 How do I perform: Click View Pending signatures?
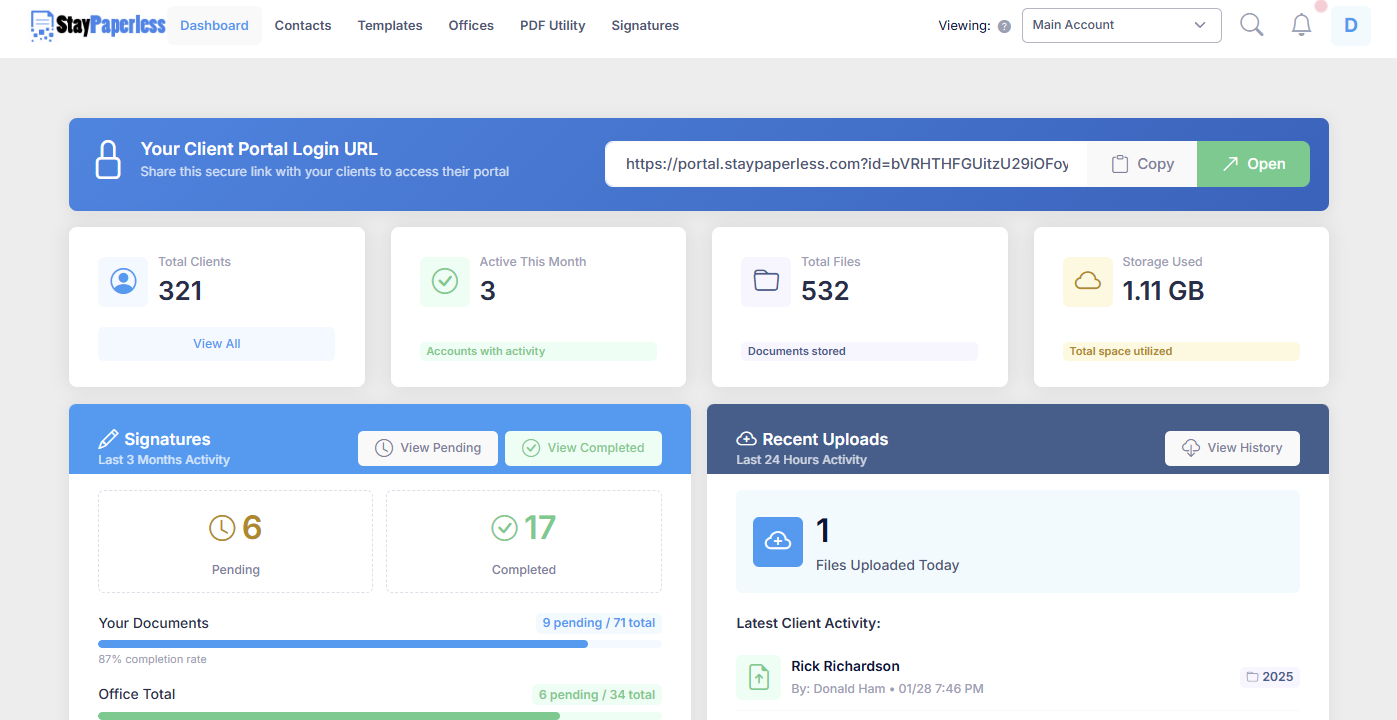(427, 448)
